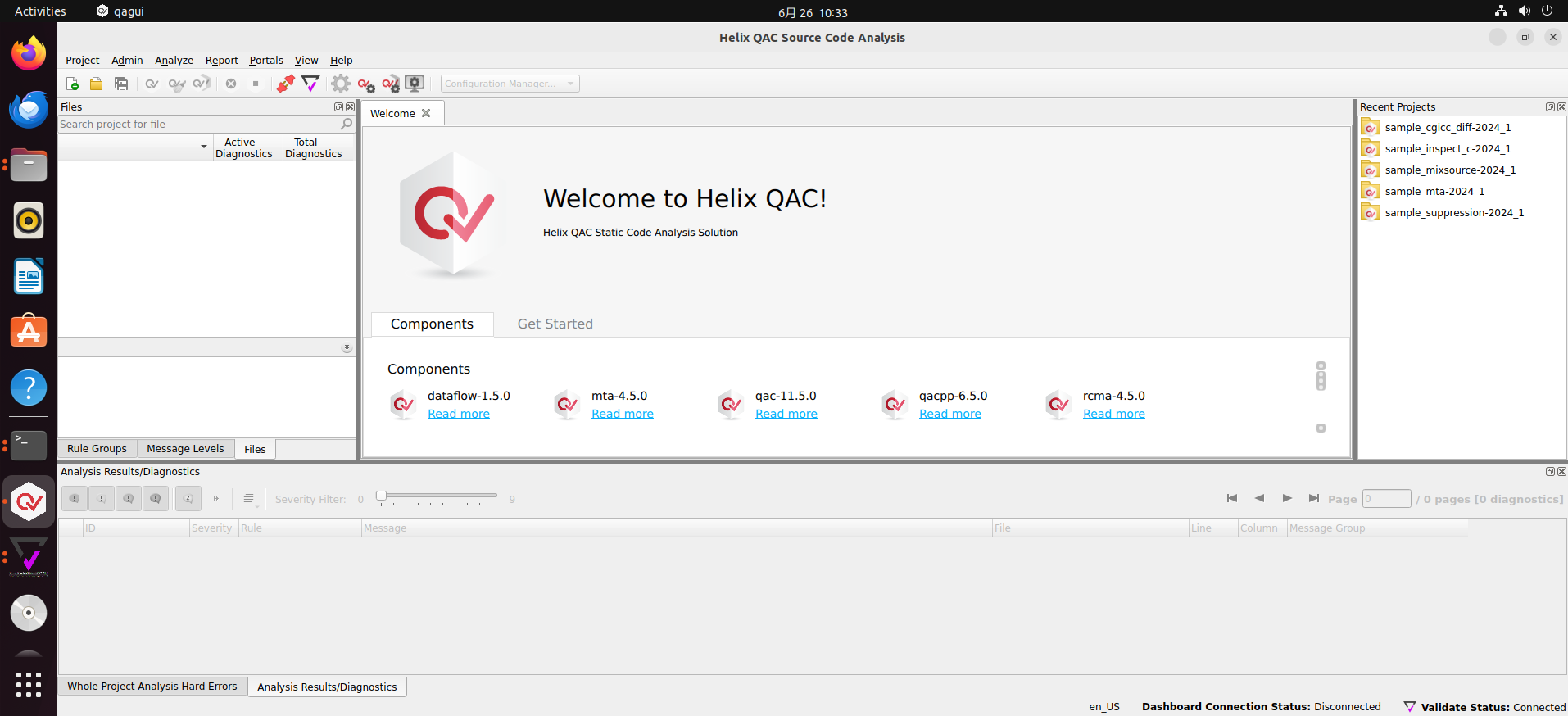Screen dimensions: 1568x716
Task: Expand the Files column header dropdown arrow
Action: (203, 147)
